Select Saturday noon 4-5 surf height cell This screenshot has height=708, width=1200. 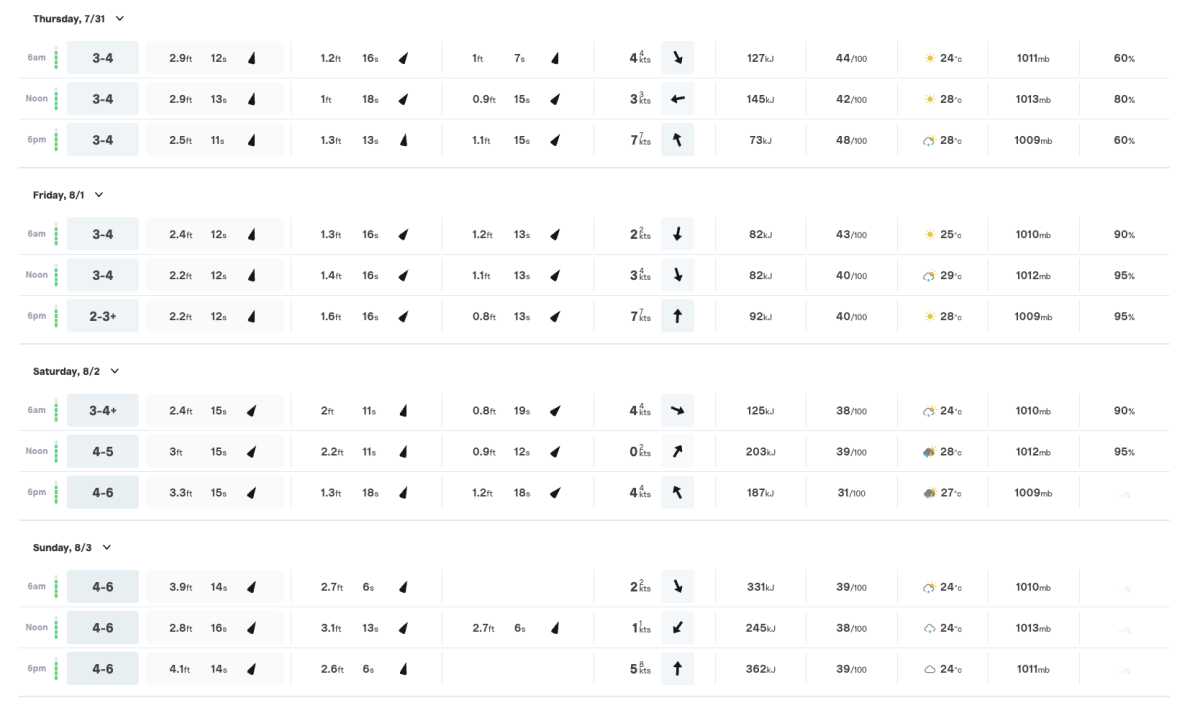(102, 451)
